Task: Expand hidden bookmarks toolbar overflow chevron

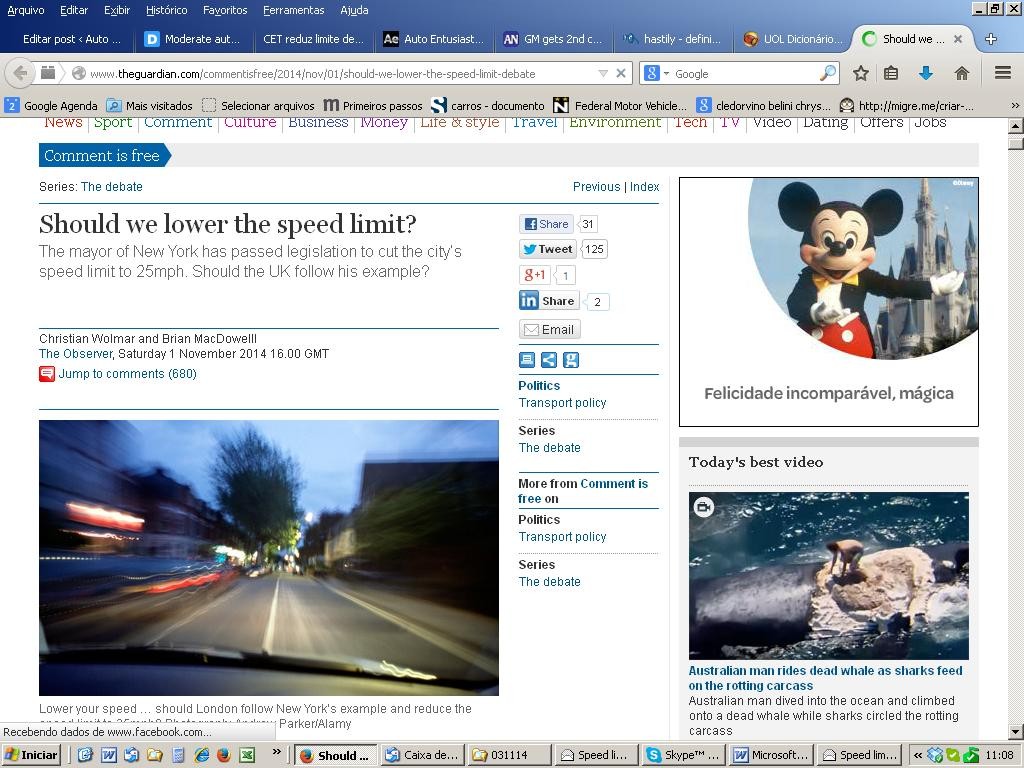Action: click(x=1015, y=105)
